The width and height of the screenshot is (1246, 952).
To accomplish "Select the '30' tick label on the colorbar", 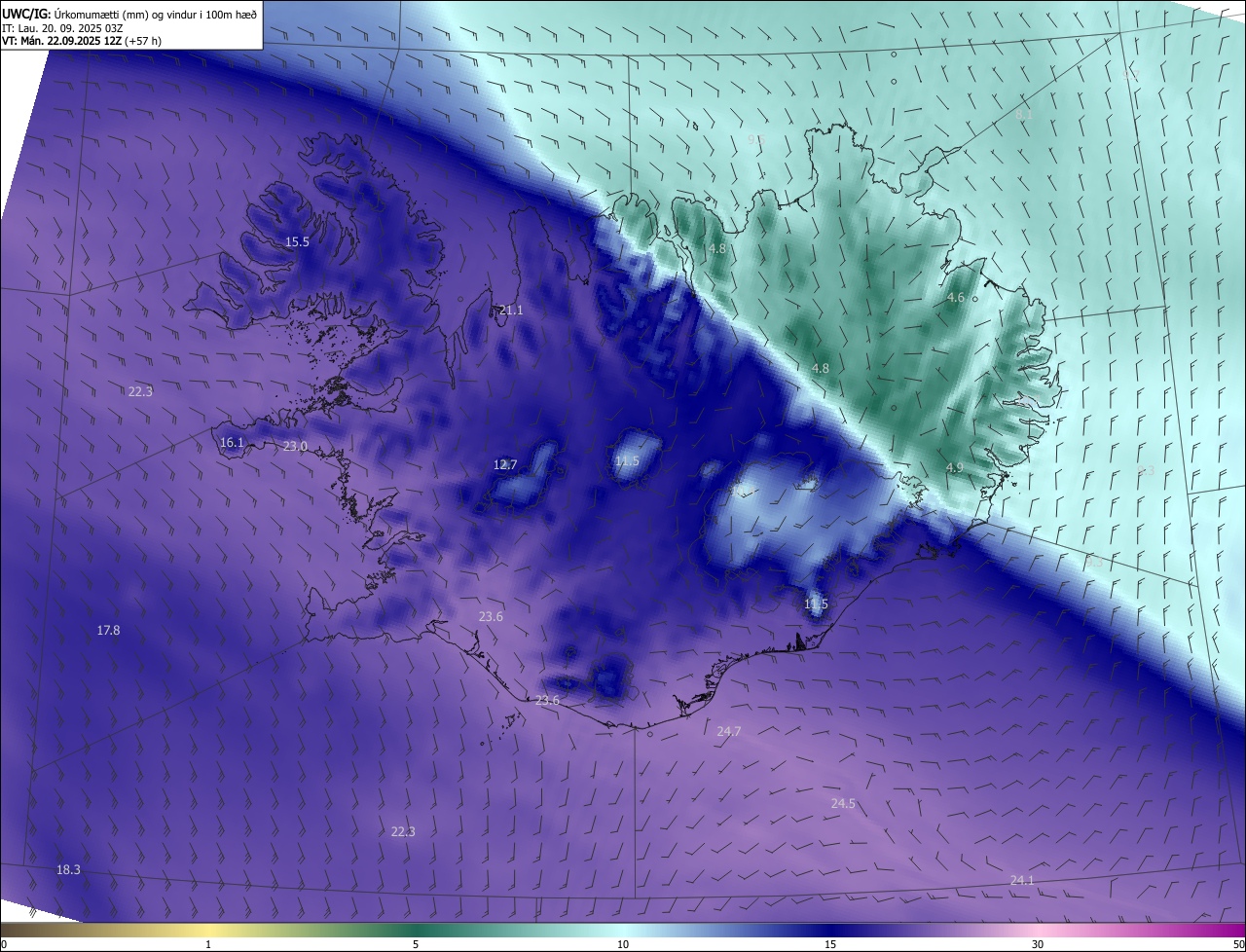I will pos(1038,944).
